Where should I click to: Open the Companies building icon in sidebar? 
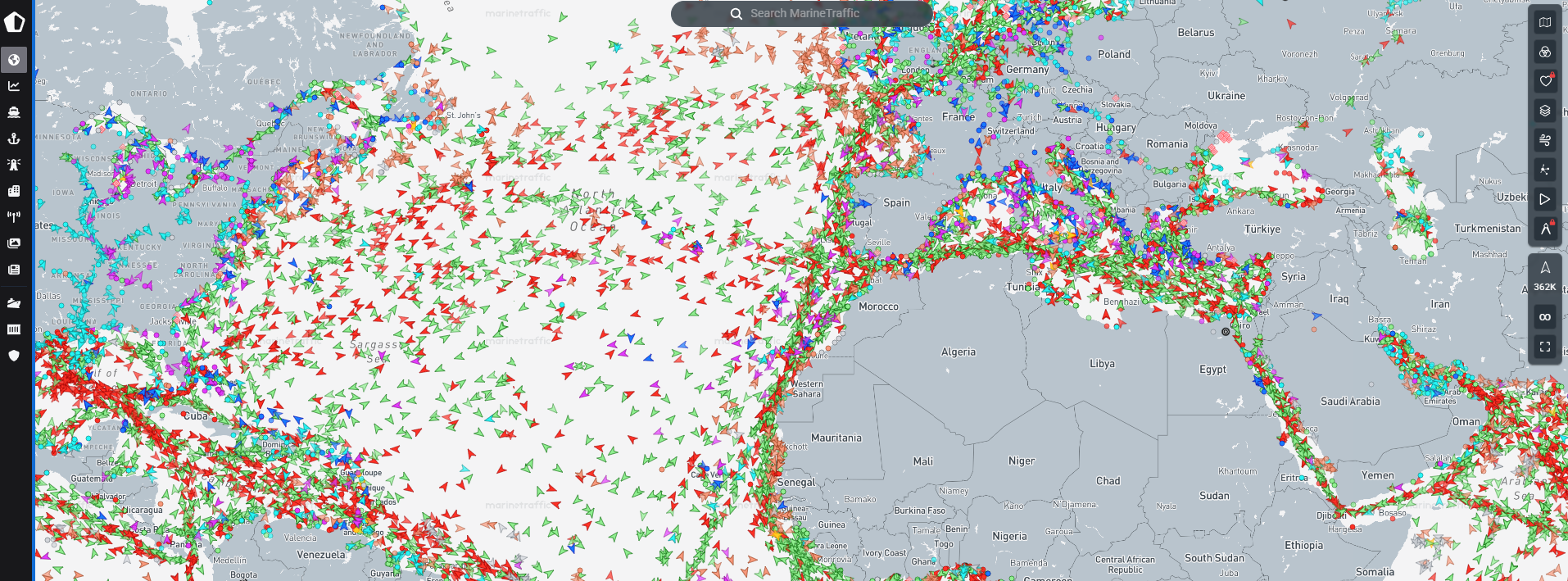[x=14, y=191]
